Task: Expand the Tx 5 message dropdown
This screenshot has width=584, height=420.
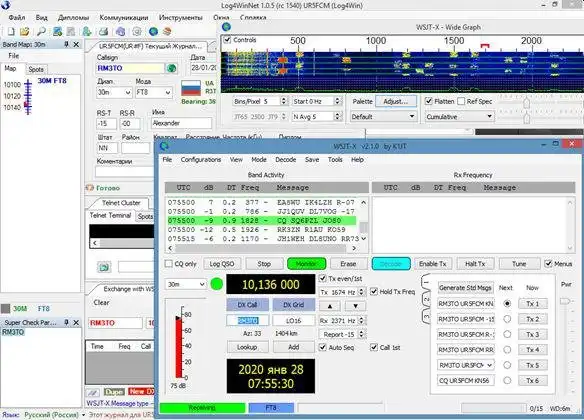Action: tap(489, 365)
